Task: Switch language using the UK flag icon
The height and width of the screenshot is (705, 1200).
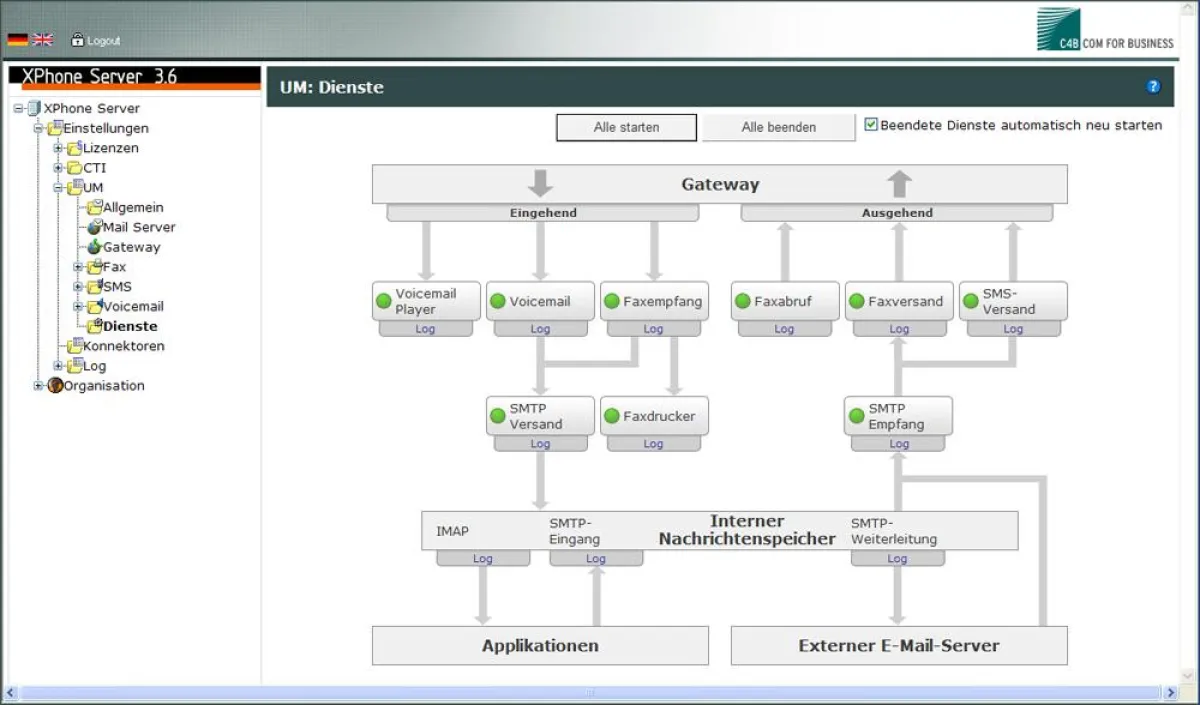Action: [x=43, y=40]
